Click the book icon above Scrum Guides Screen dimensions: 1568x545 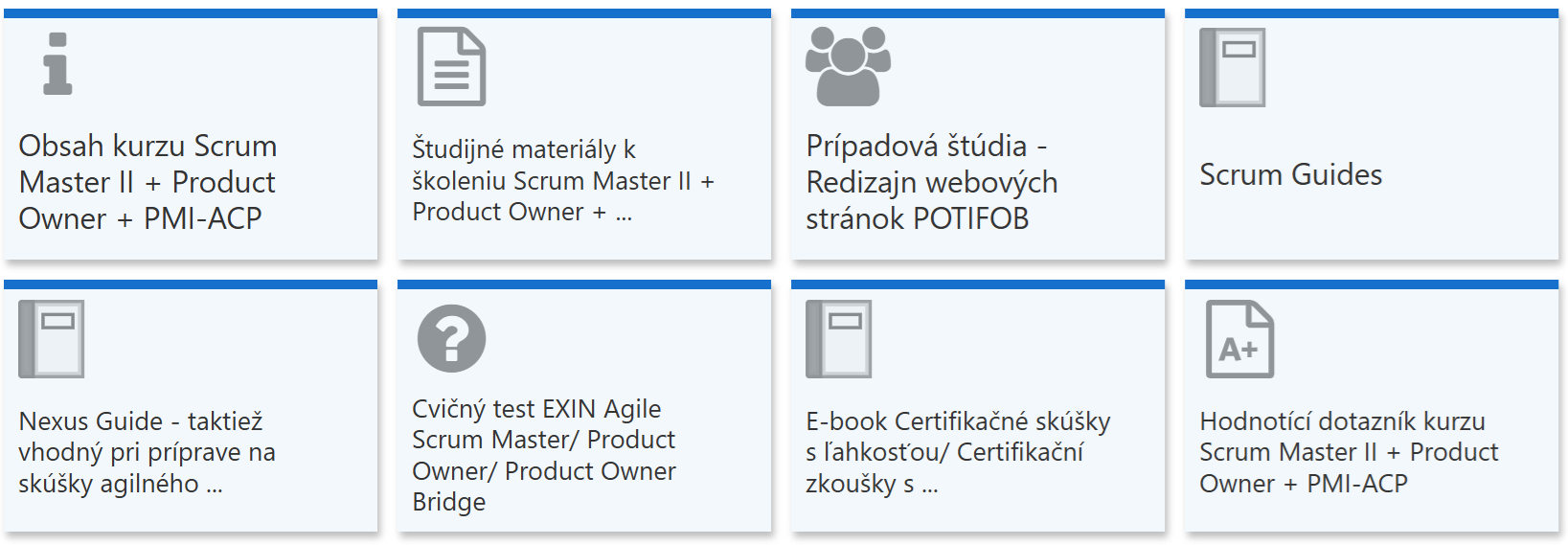click(x=1233, y=67)
